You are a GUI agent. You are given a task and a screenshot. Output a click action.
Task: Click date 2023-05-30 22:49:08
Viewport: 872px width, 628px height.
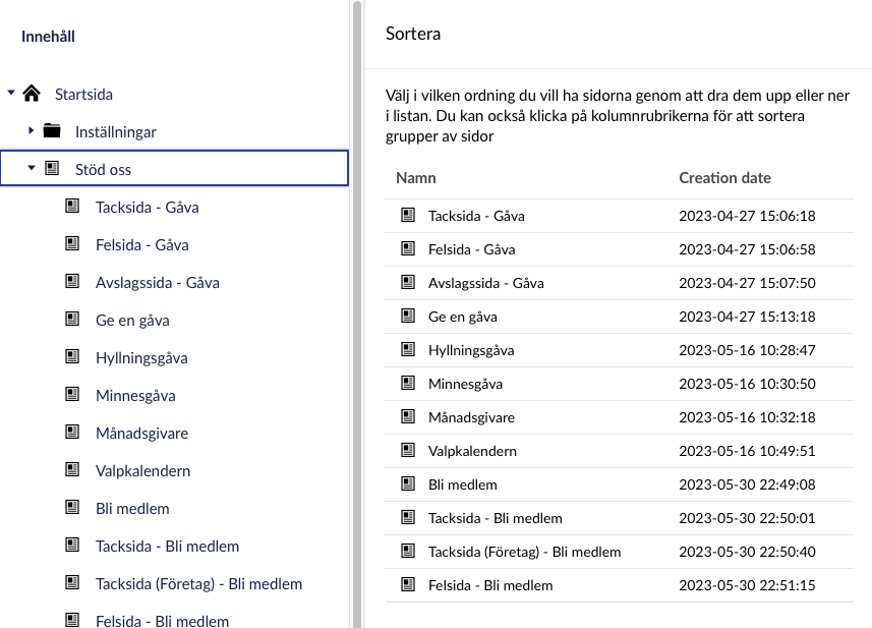tap(747, 484)
